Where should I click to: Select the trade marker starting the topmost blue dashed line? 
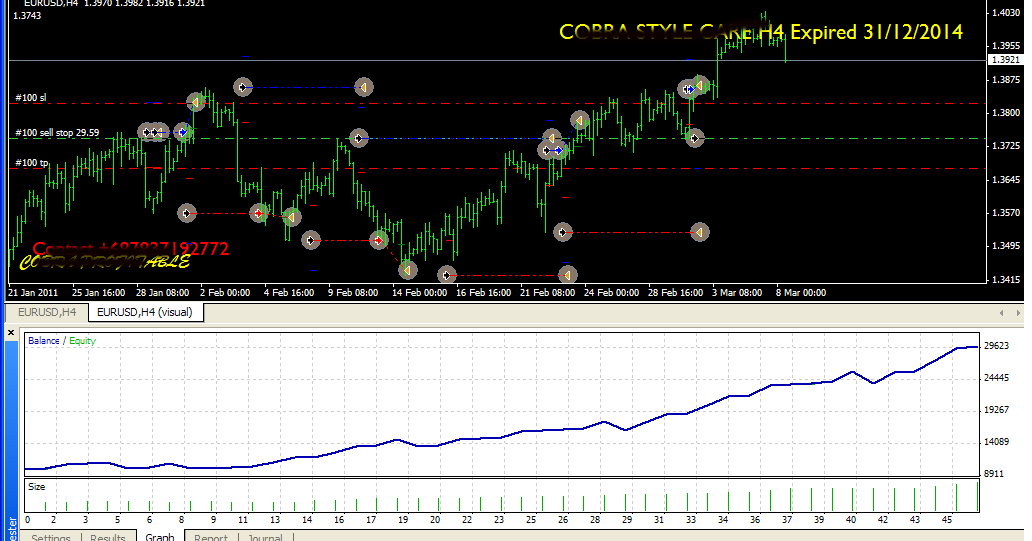point(243,87)
